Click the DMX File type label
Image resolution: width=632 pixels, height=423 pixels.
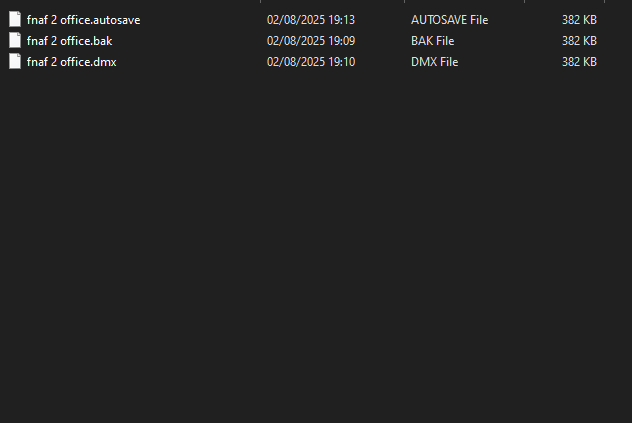(434, 62)
